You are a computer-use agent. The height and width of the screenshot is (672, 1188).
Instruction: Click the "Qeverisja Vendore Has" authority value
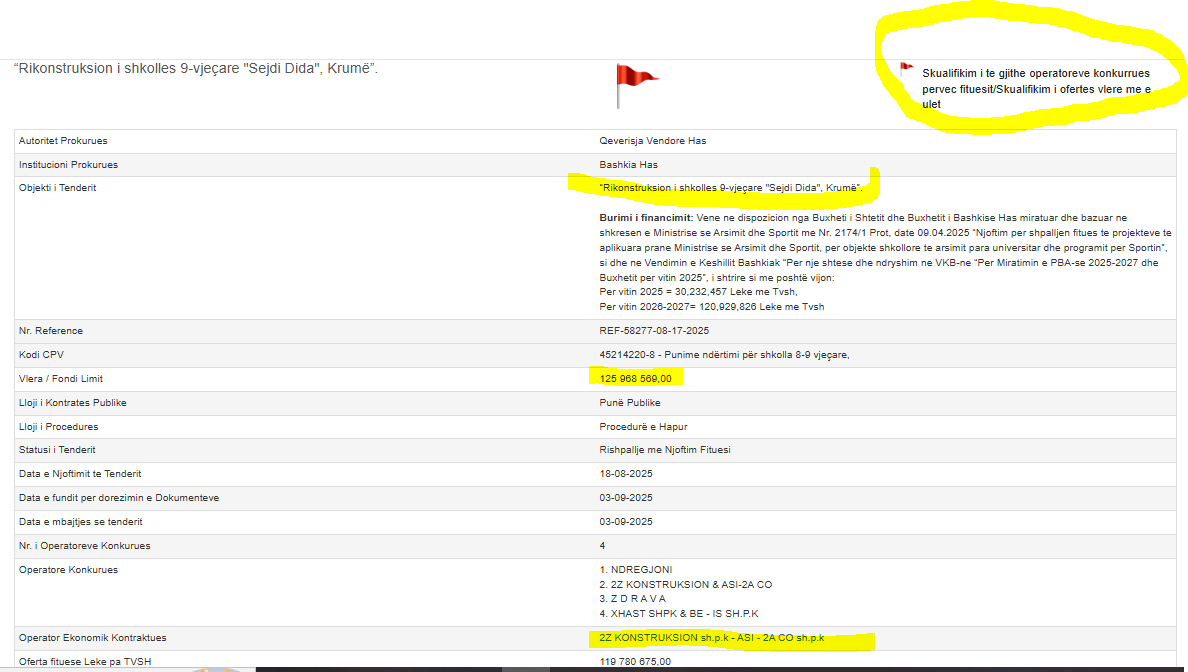click(x=652, y=141)
